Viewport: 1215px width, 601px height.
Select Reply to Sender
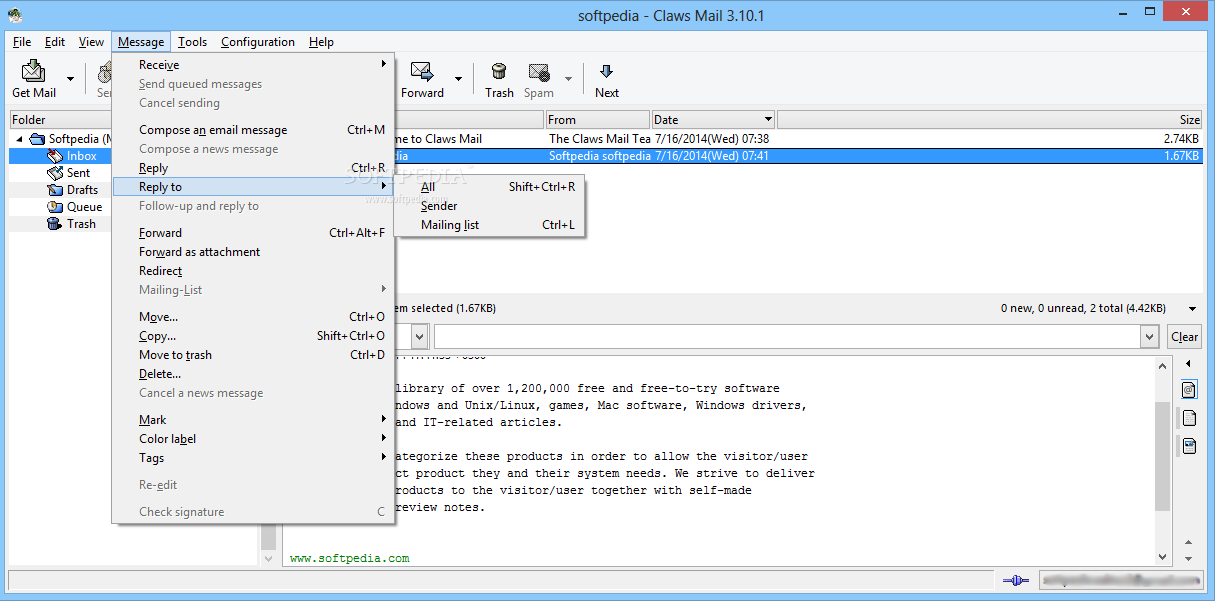click(x=489, y=206)
